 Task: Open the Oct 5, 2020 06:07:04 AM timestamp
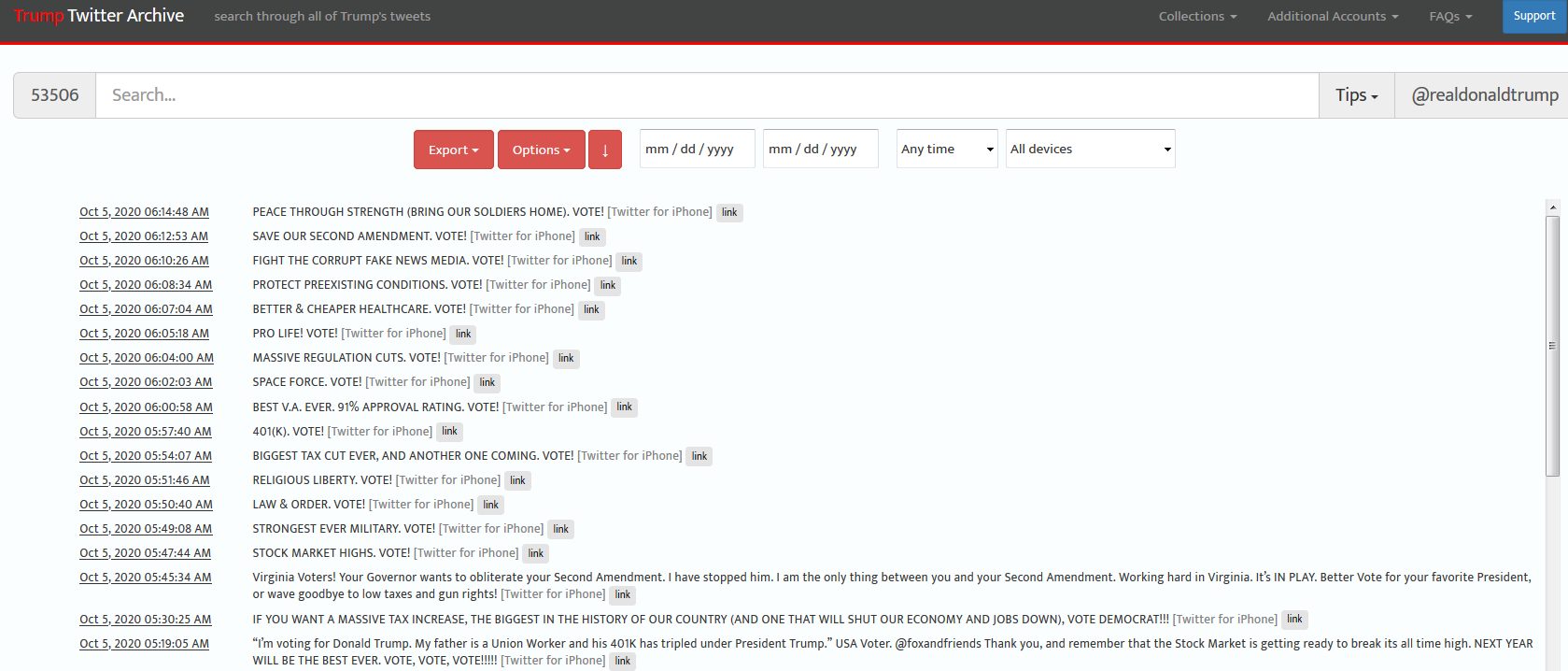click(x=146, y=309)
